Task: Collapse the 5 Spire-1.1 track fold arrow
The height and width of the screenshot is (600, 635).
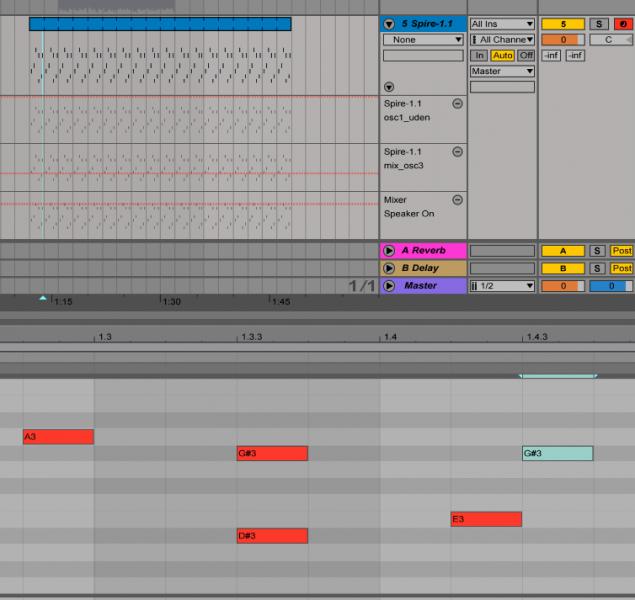Action: [x=389, y=24]
